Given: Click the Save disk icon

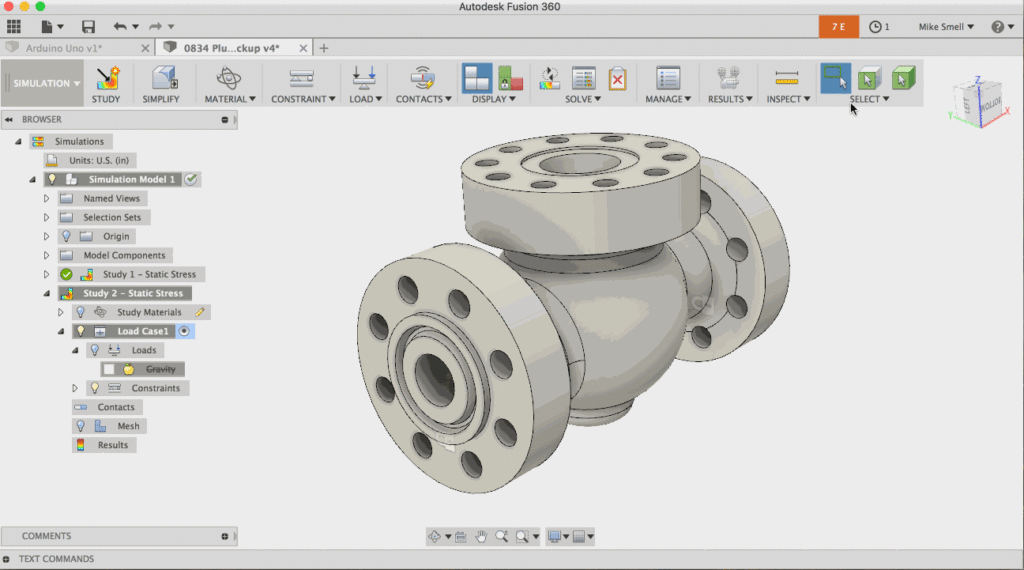Looking at the screenshot, I should pyautogui.click(x=88, y=27).
